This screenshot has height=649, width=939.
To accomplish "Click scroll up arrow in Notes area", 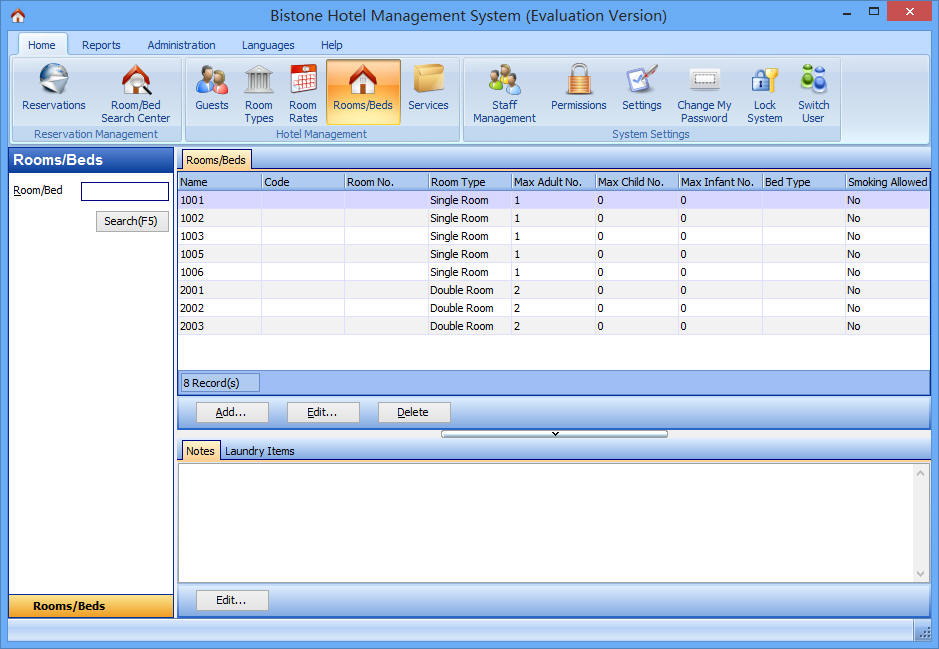I will click(x=920, y=473).
